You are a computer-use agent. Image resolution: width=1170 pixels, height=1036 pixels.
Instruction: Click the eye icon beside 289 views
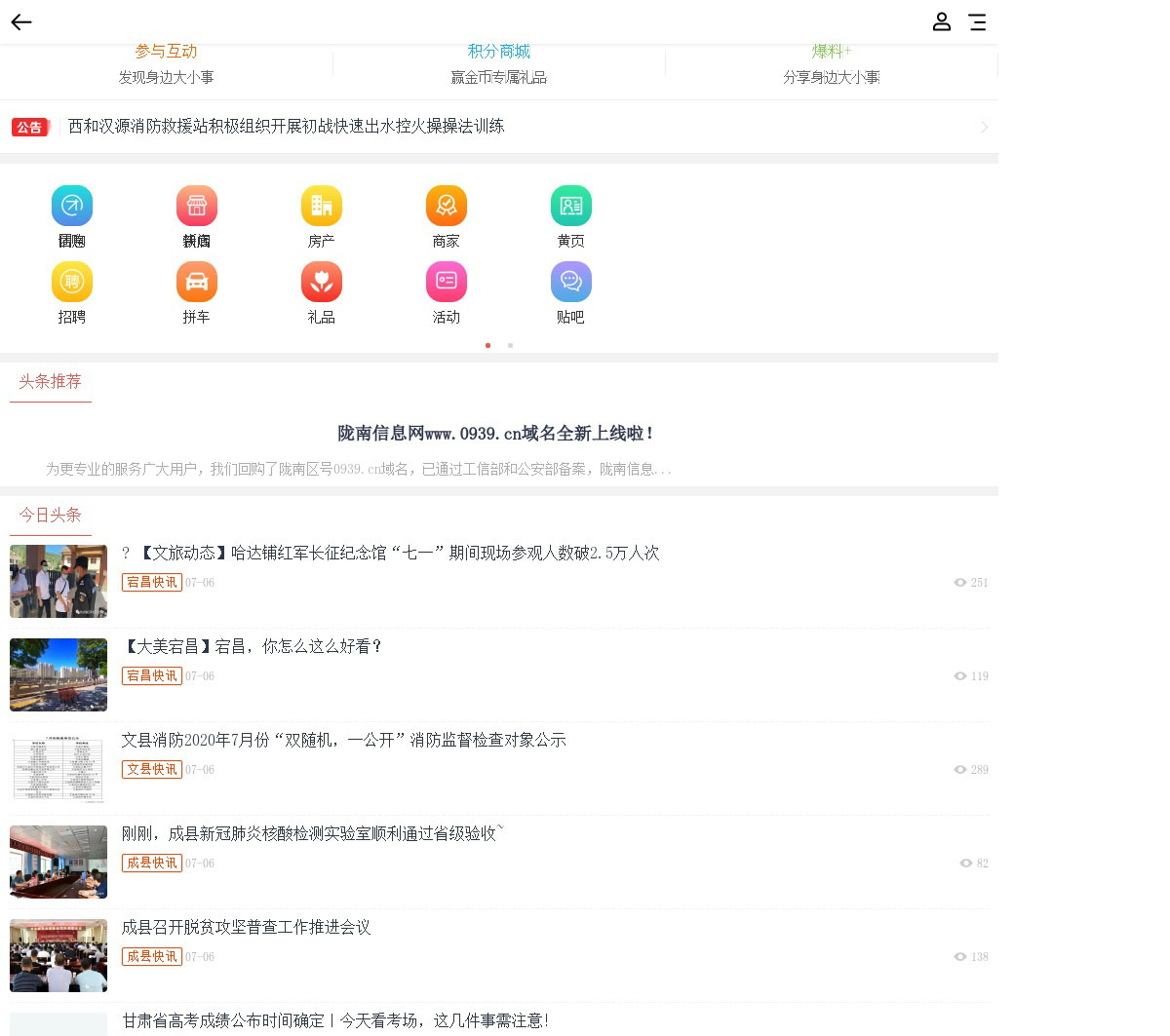click(960, 770)
